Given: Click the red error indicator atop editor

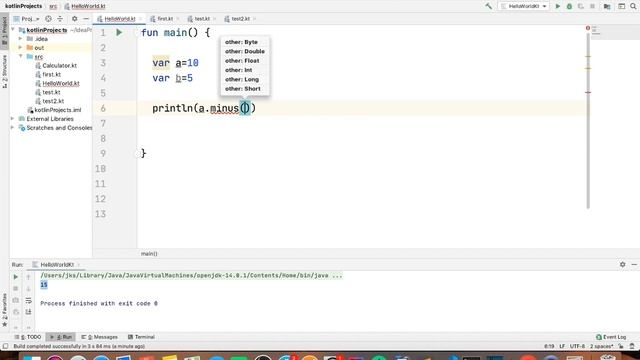Looking at the screenshot, I should click(x=588, y=28).
